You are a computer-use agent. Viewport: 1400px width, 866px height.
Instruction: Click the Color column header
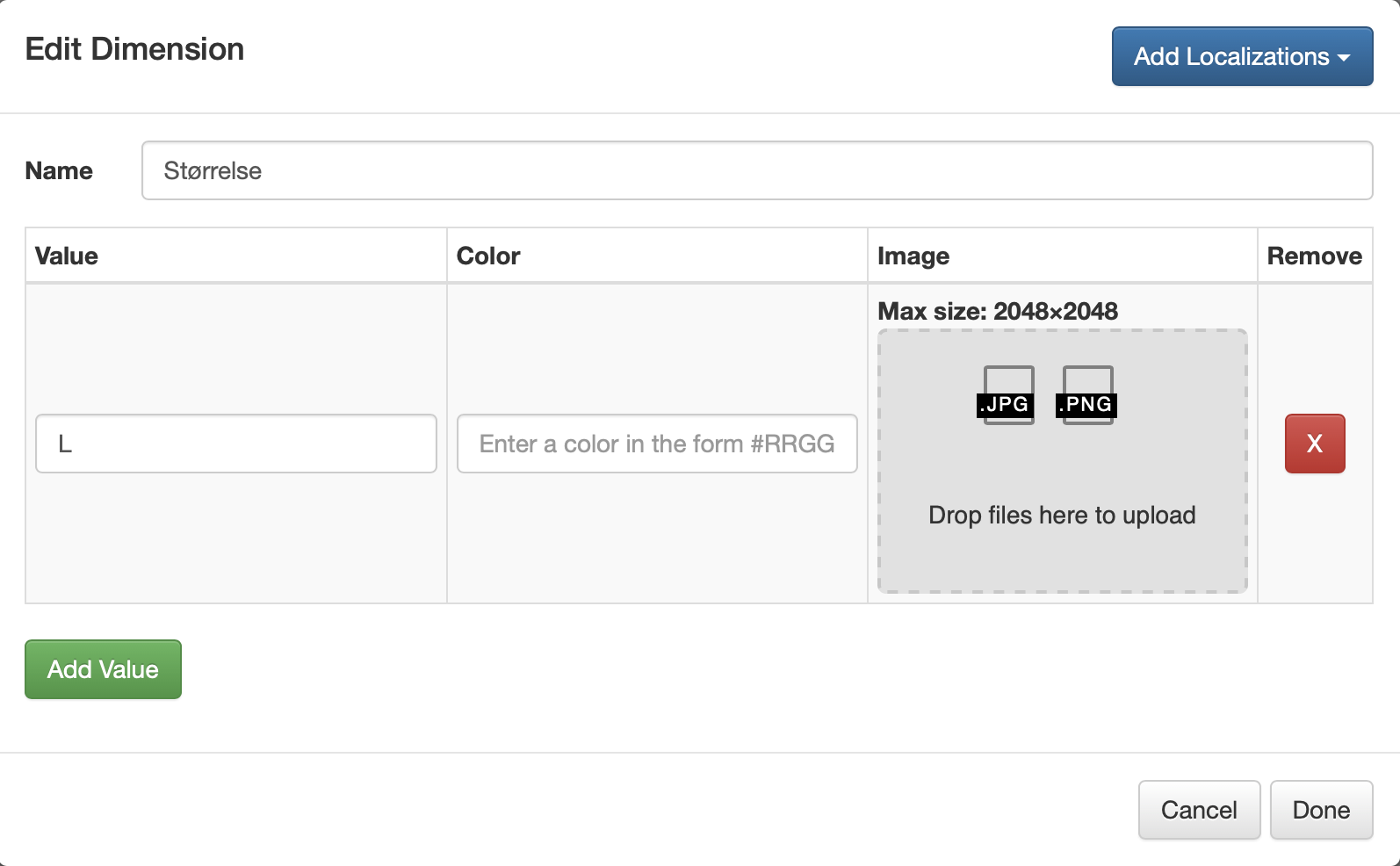[488, 256]
